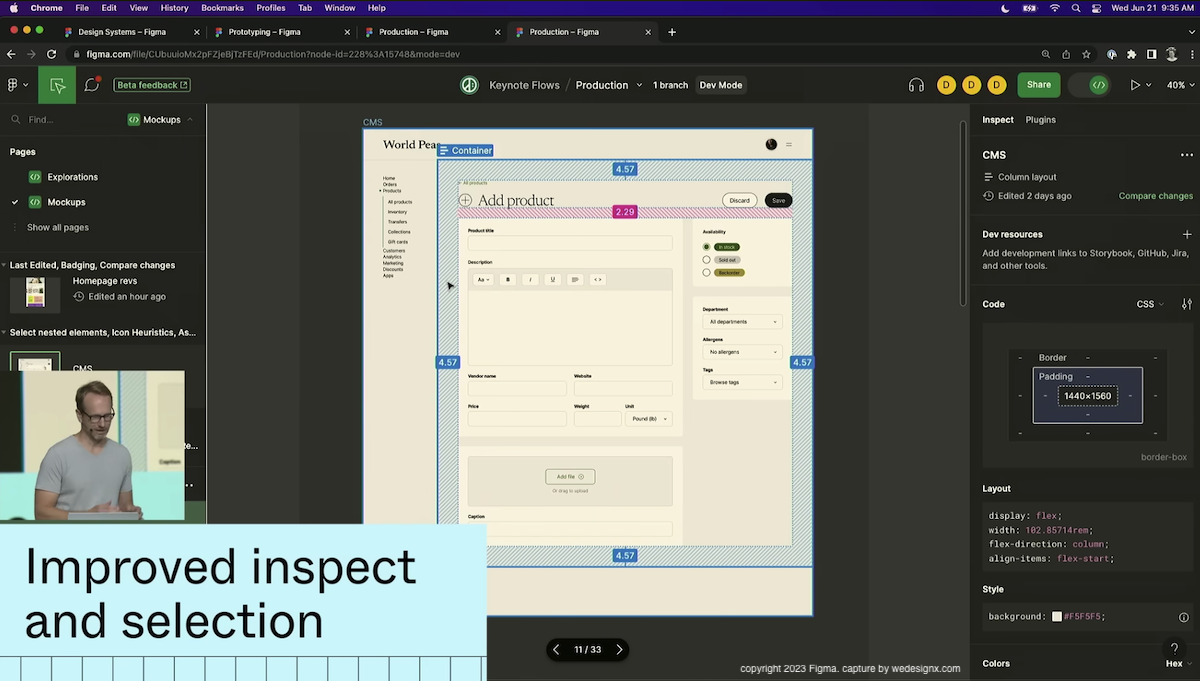Image resolution: width=1200 pixels, height=681 pixels.
Task: Click the #F5F5F5 background color swatch
Action: click(x=1057, y=616)
